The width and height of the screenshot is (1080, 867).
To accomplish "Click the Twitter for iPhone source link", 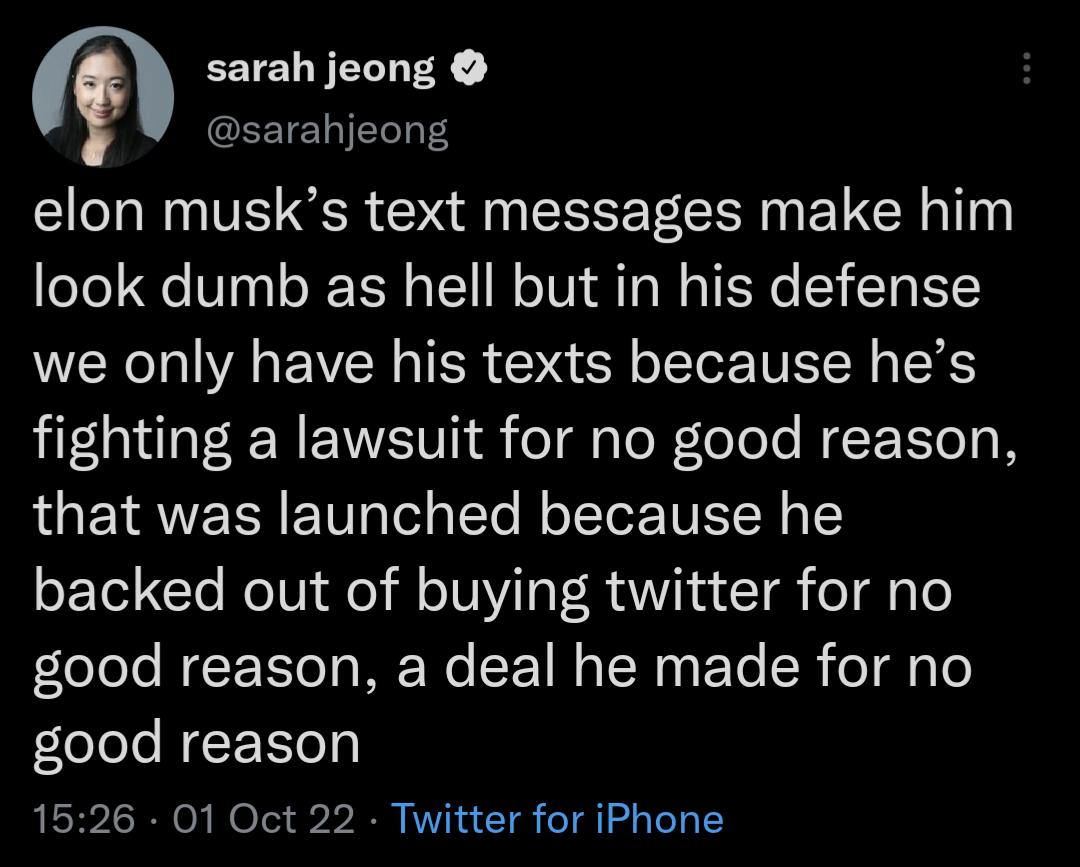I will click(x=557, y=818).
